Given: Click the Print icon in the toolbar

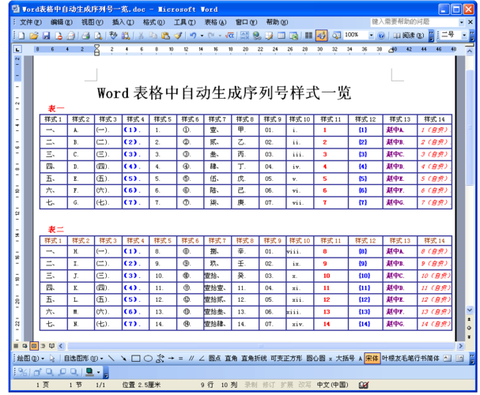Looking at the screenshot, I should [x=86, y=35].
